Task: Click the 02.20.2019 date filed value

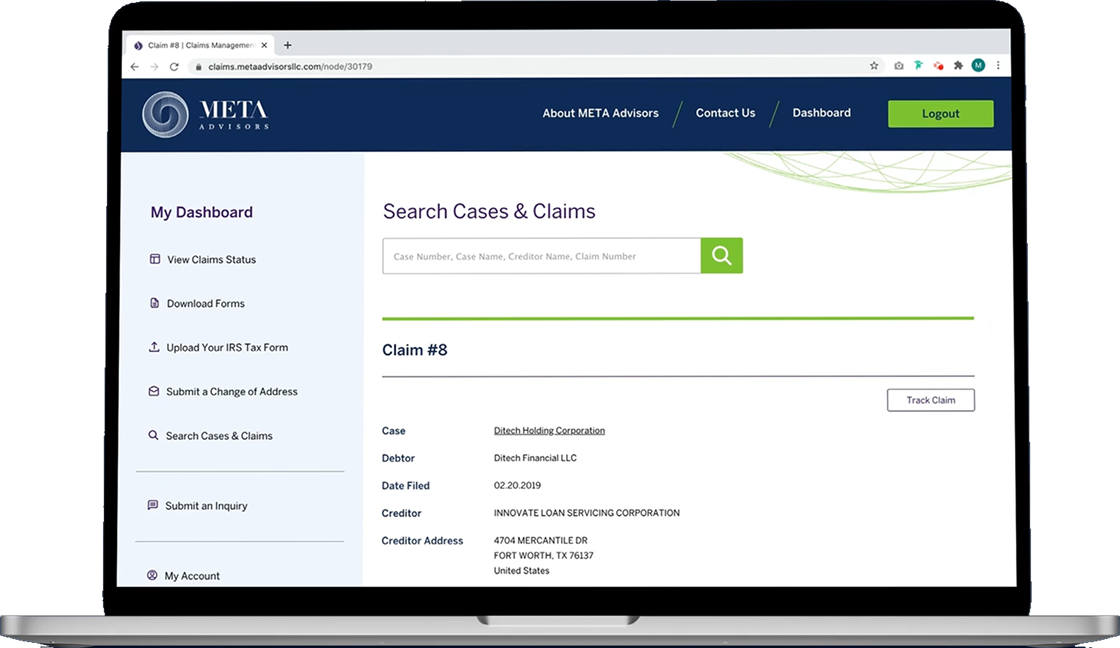Action: click(517, 485)
